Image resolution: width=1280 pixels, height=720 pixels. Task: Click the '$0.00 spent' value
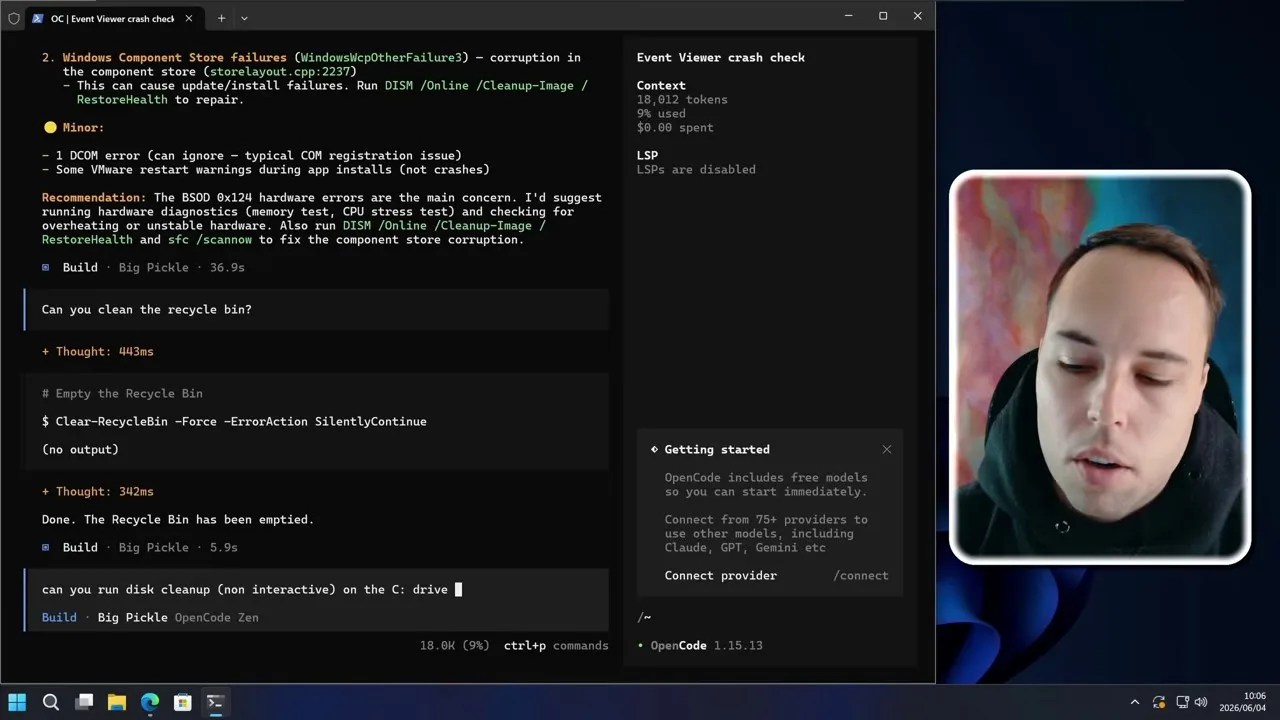click(675, 128)
